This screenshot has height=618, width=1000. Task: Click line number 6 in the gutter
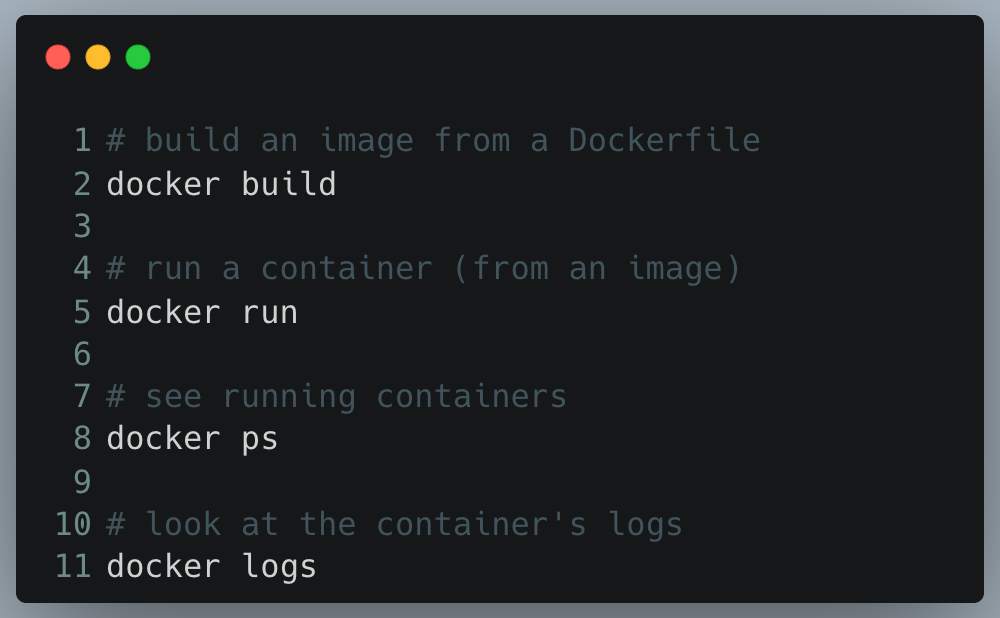(82, 354)
